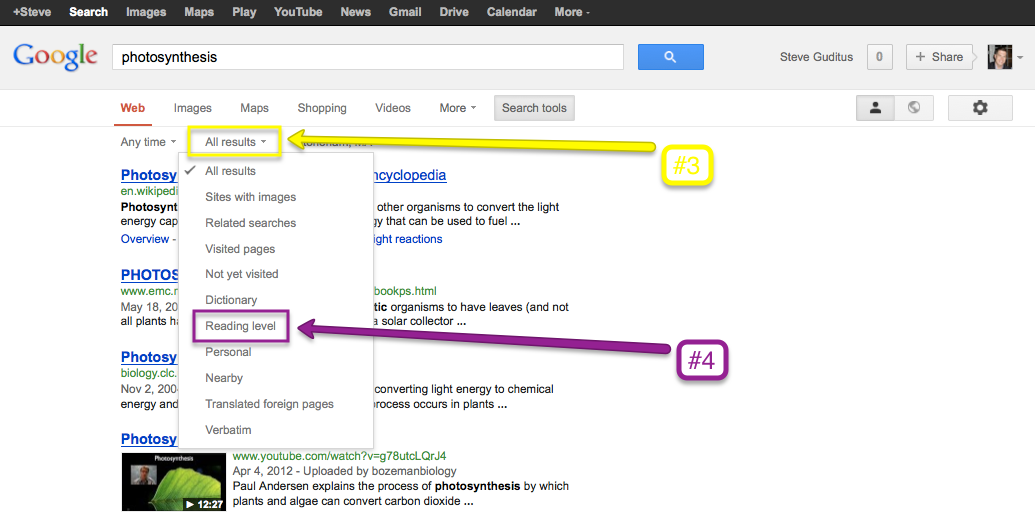Image resolution: width=1035 pixels, height=518 pixels.
Task: Hide personal results with globe icon
Action: pos(914,108)
